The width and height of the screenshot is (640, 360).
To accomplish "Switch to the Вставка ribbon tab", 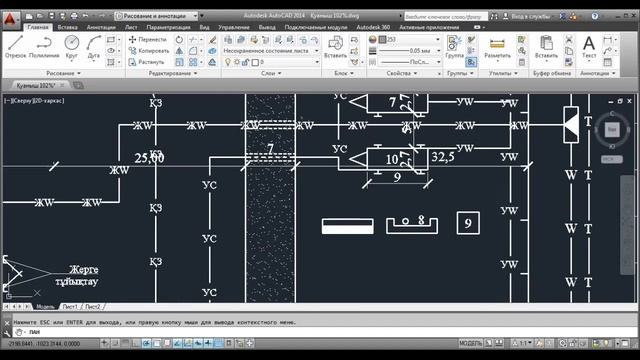I will 67,27.
